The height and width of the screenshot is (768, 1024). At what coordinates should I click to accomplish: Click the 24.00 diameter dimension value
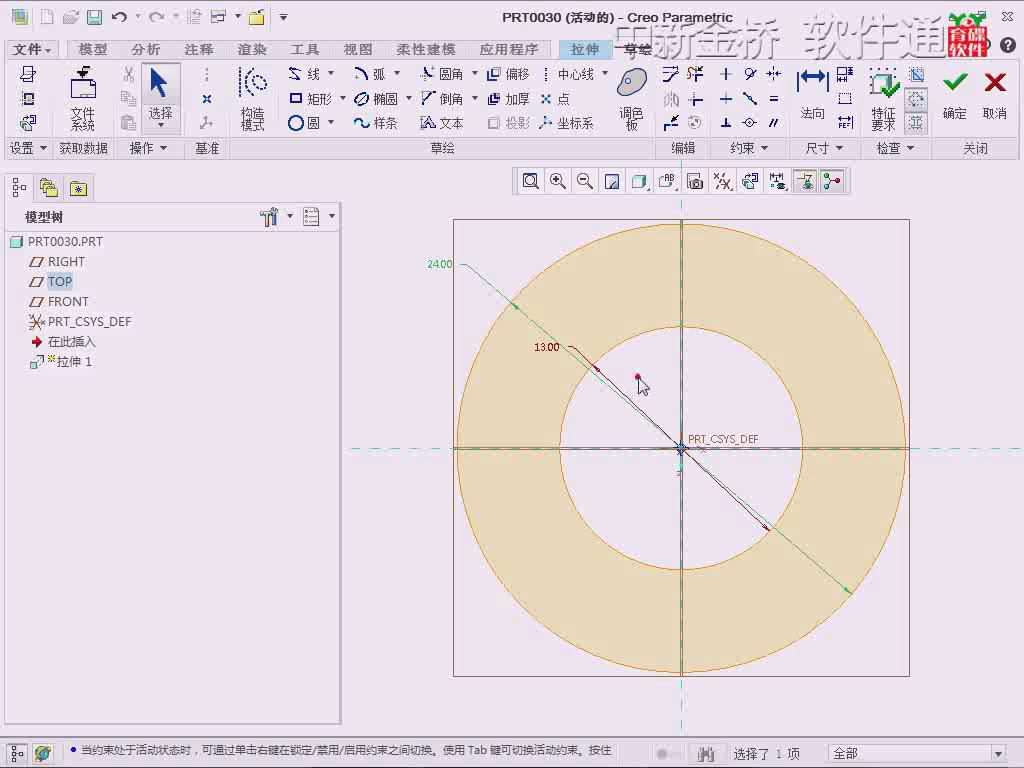[x=440, y=264]
